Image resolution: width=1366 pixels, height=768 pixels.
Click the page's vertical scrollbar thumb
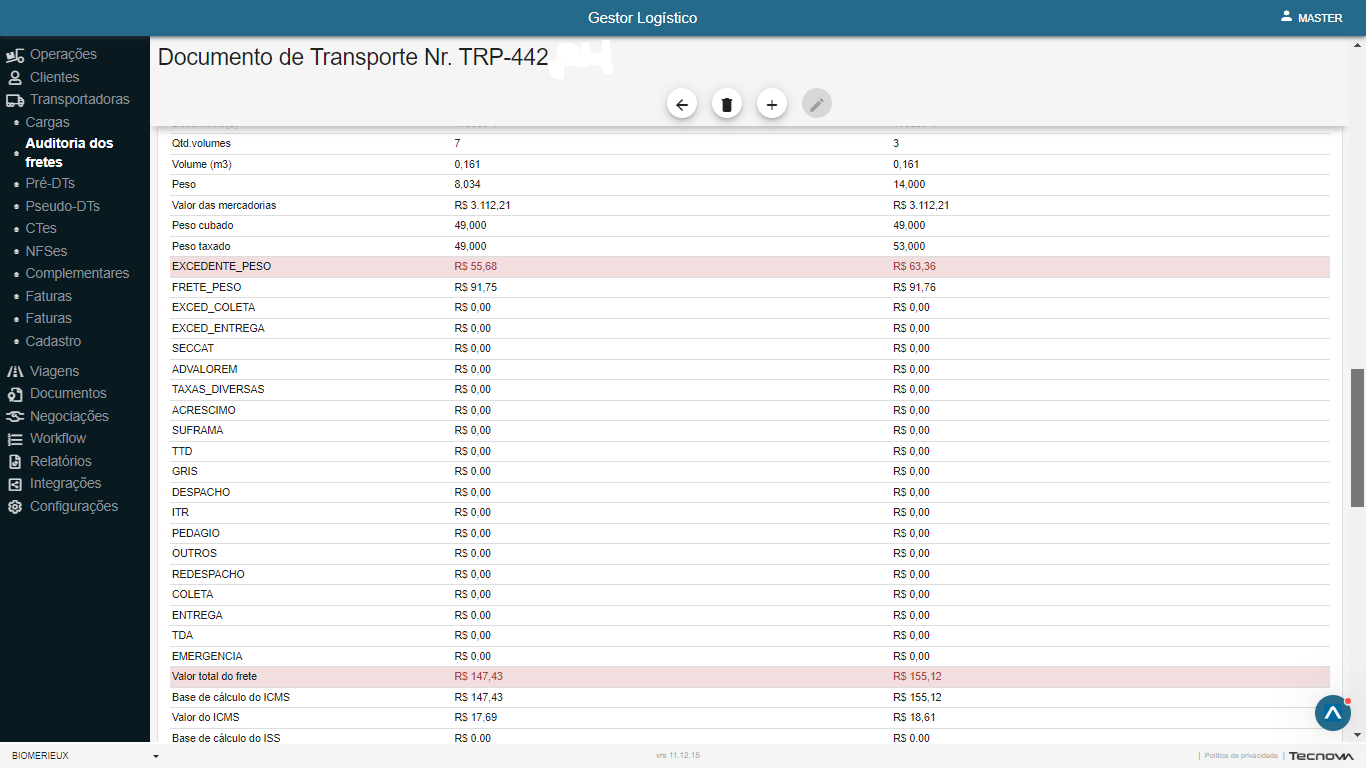(1358, 438)
